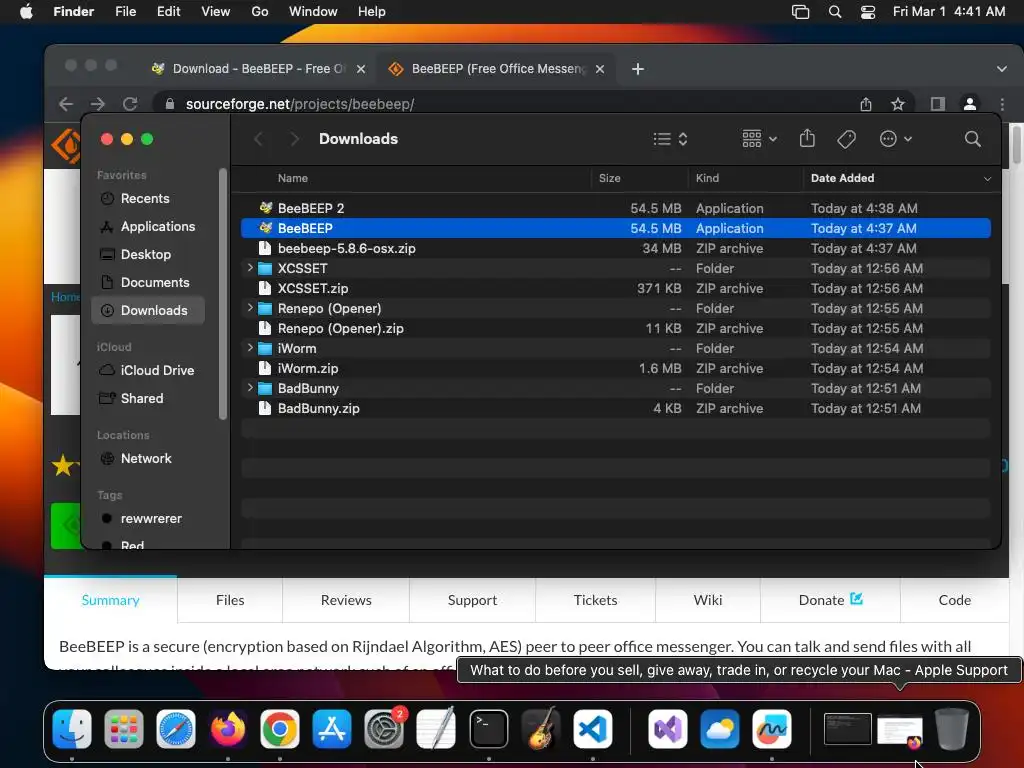The image size is (1024, 768).
Task: Select beebeep-5.8.6-osx.zip file
Action: point(616,248)
